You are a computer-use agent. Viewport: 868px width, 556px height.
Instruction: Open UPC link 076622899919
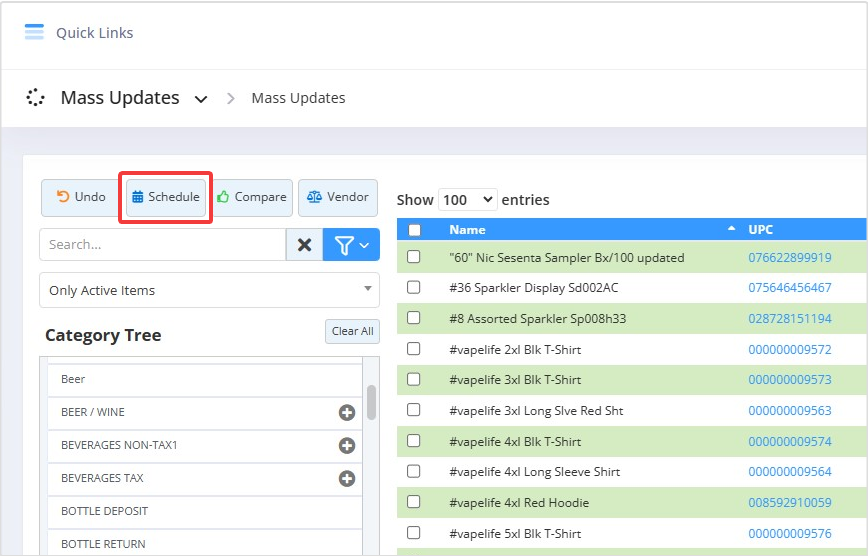click(x=790, y=258)
